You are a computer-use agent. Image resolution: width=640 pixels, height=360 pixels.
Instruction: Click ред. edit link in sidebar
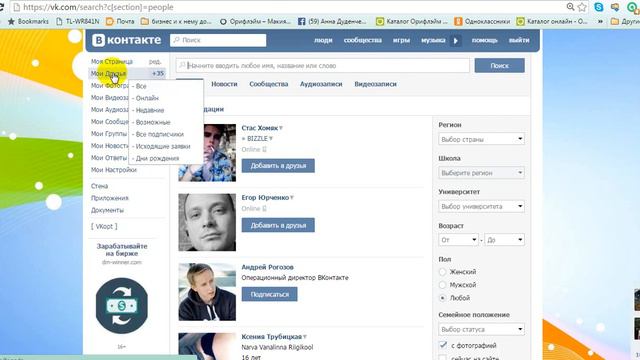(x=155, y=62)
